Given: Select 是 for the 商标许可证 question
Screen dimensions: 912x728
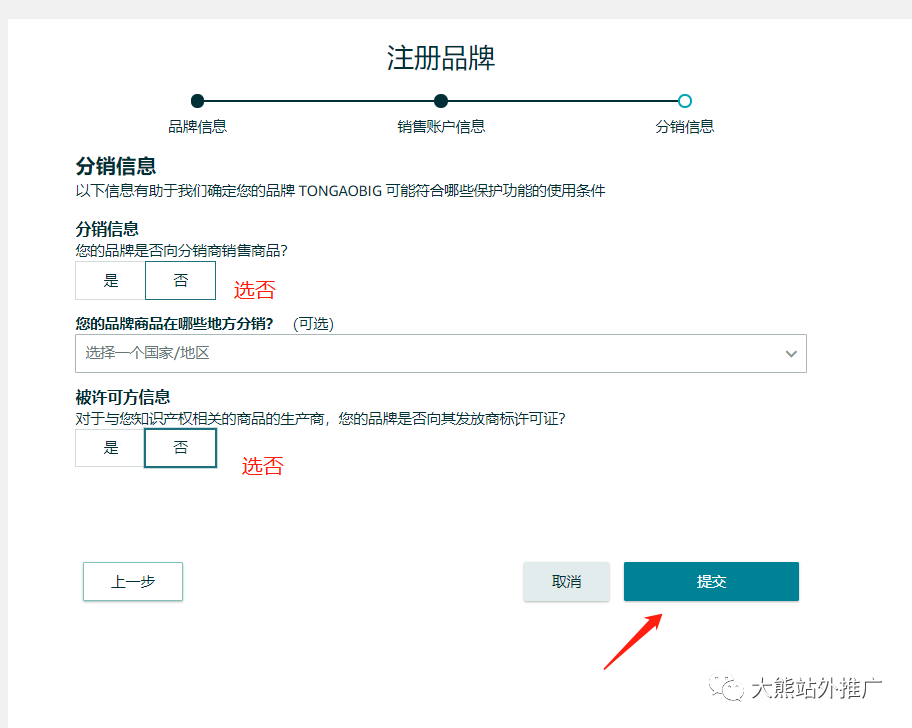Looking at the screenshot, I should (109, 448).
